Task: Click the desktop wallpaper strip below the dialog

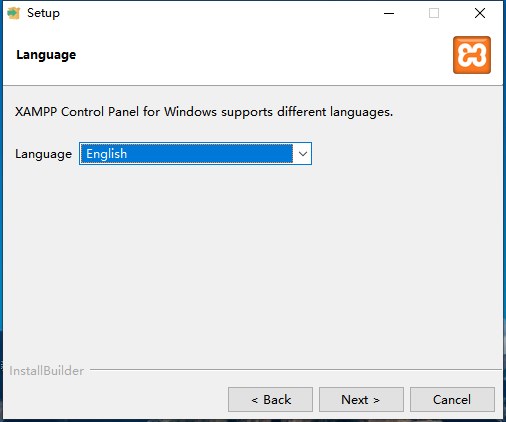Action: pos(253,420)
